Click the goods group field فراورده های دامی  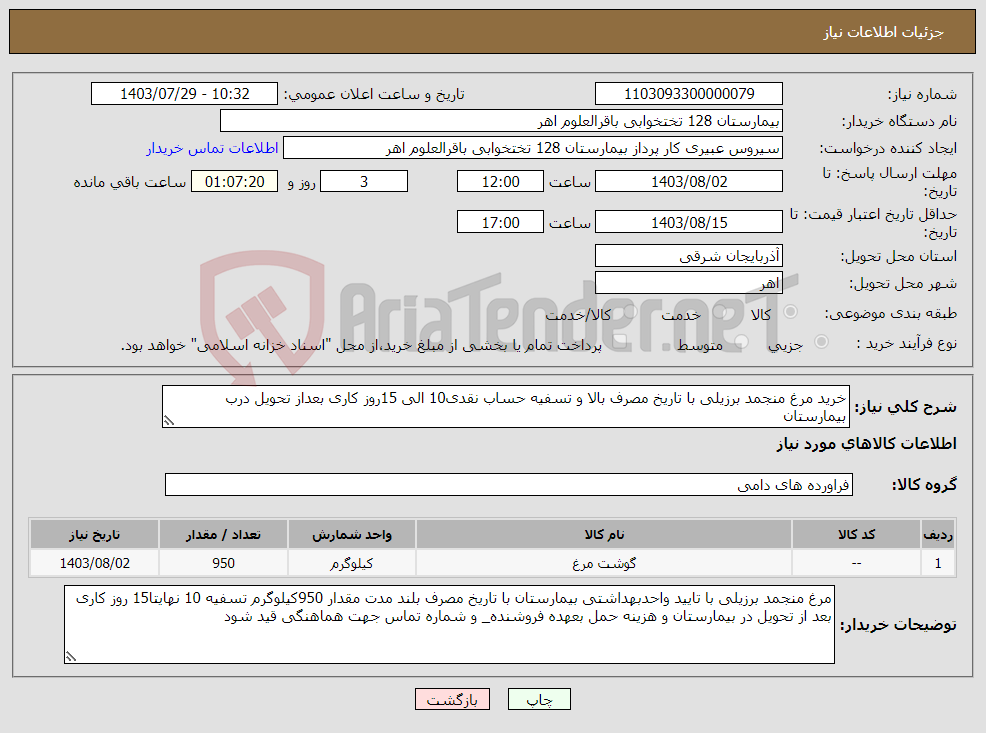[509, 485]
